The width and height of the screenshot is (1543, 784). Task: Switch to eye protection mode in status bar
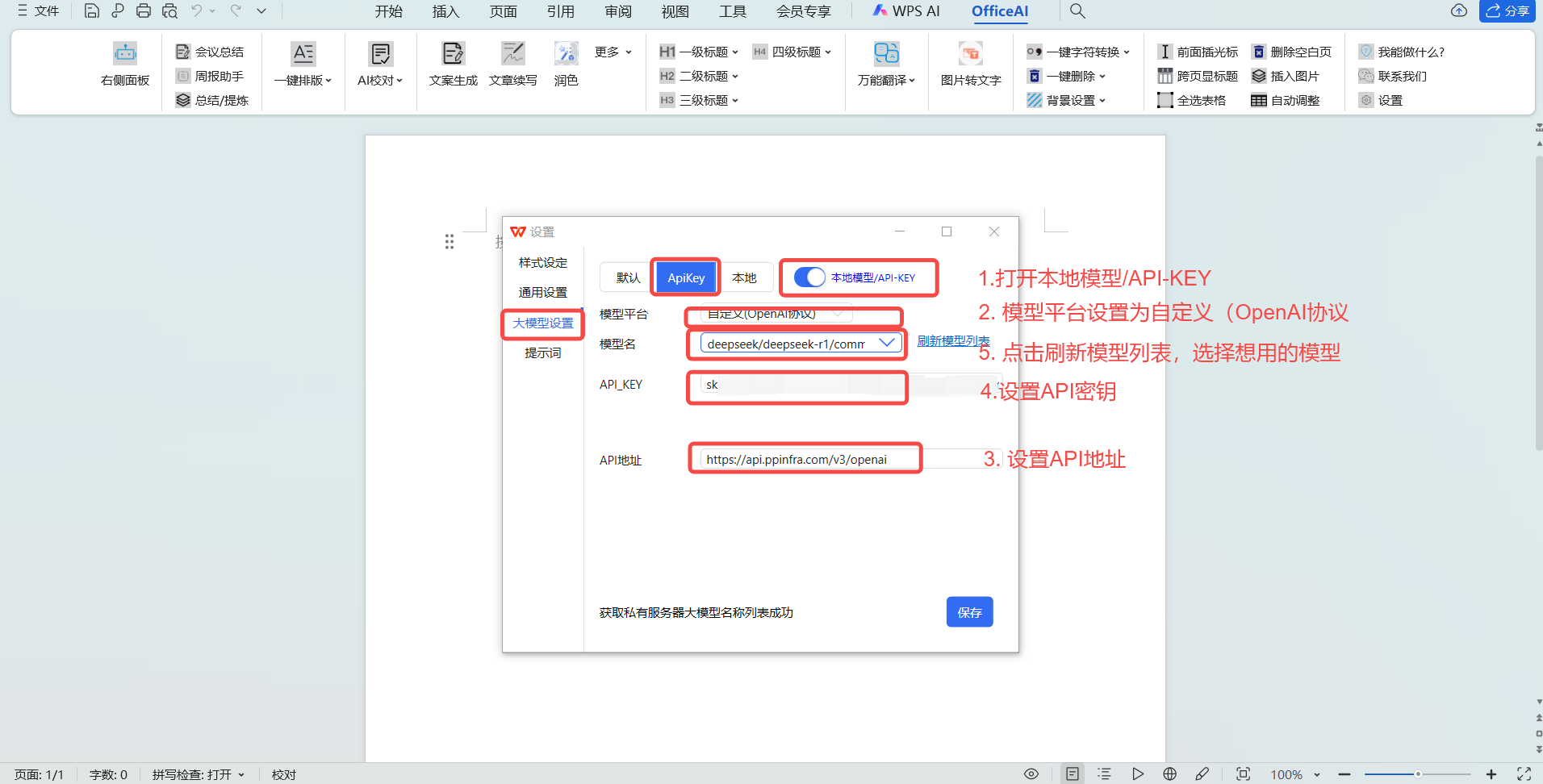click(x=1031, y=774)
